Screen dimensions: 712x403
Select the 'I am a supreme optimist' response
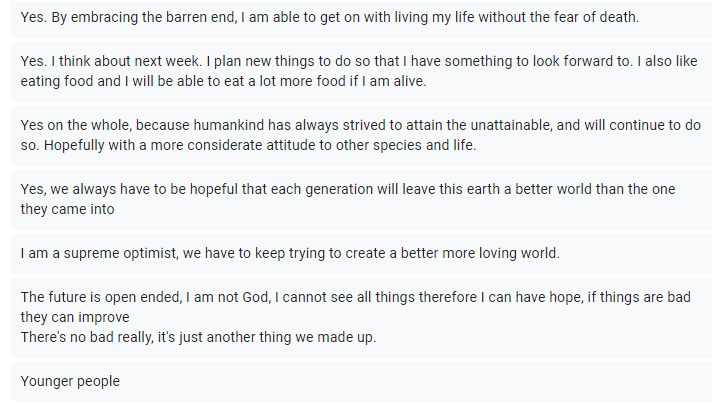click(289, 253)
